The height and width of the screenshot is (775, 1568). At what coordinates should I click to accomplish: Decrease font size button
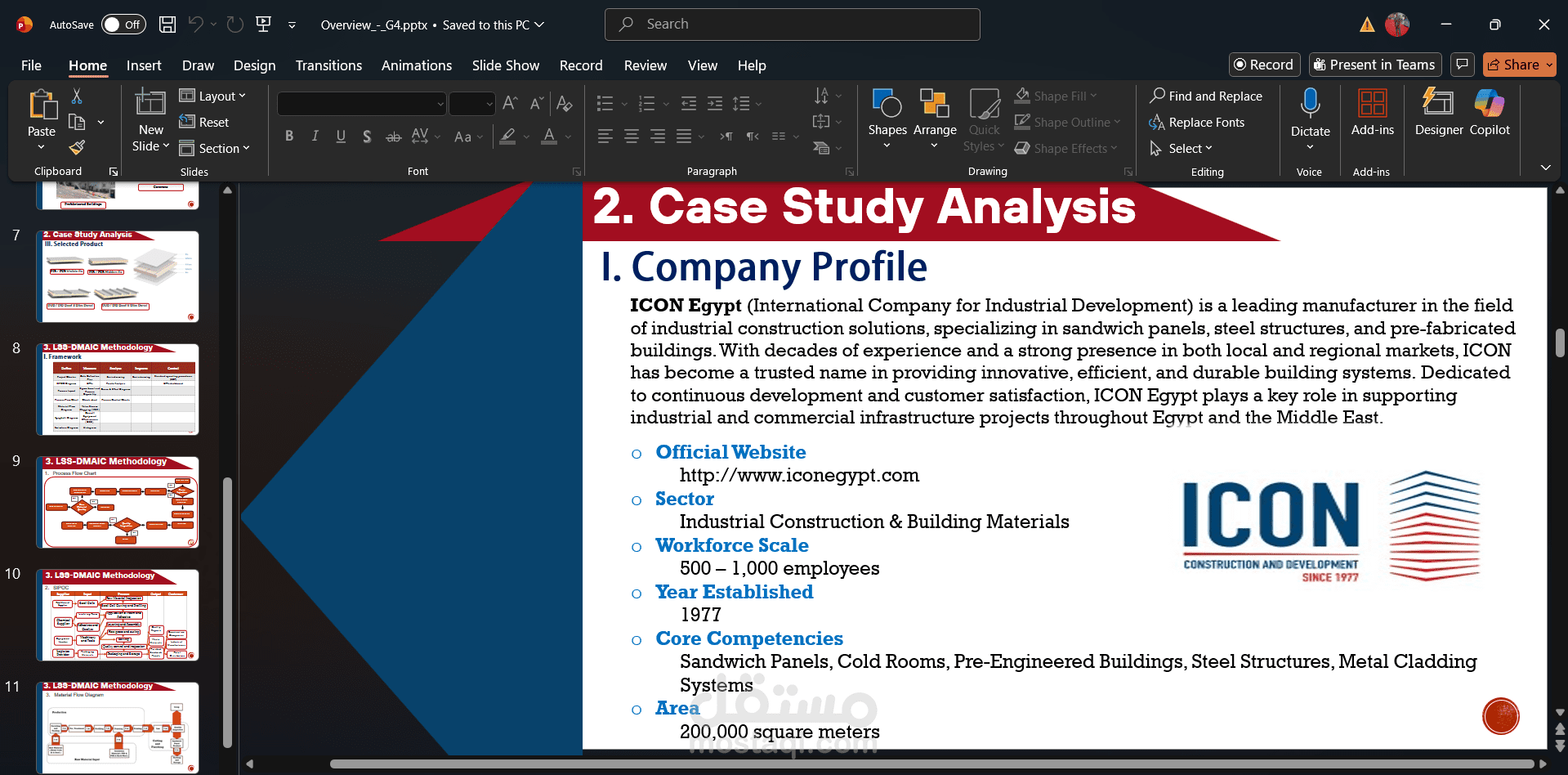point(536,103)
